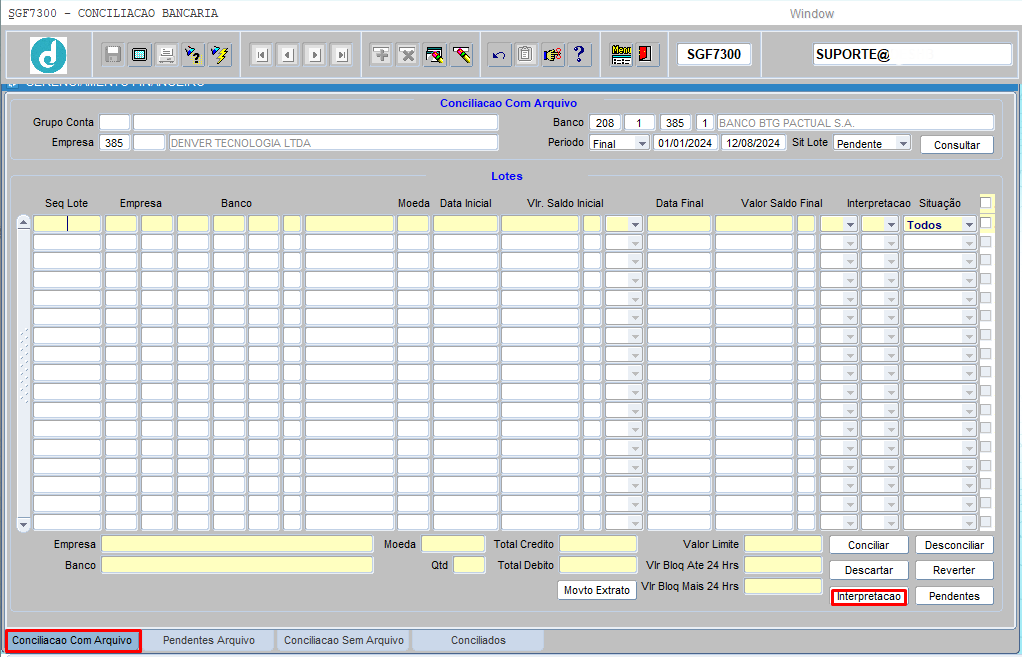Click the Desconciliar button
Screen dimensions: 1022x657
[x=954, y=545]
